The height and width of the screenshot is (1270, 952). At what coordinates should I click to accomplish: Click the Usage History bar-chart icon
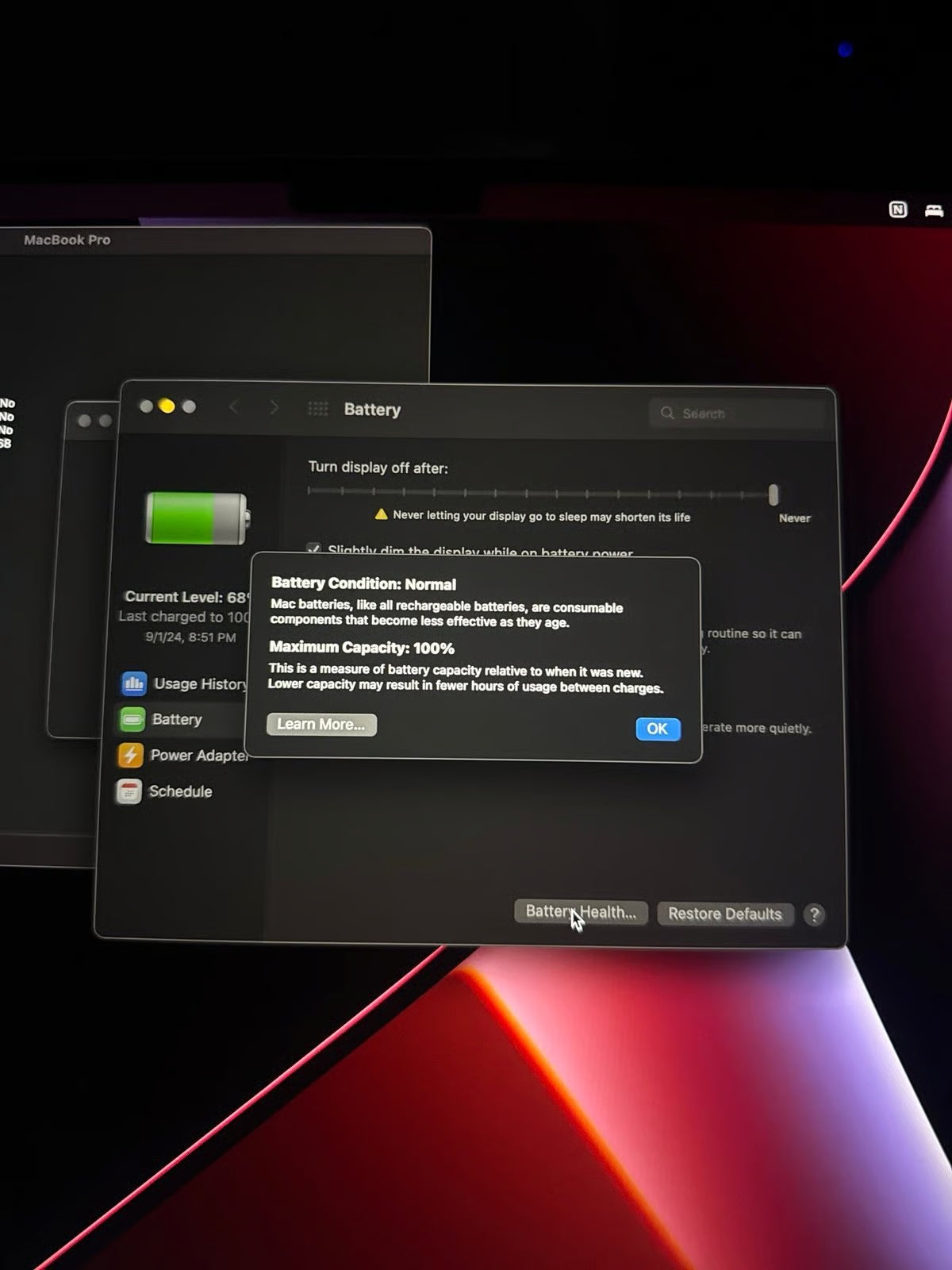pyautogui.click(x=133, y=683)
